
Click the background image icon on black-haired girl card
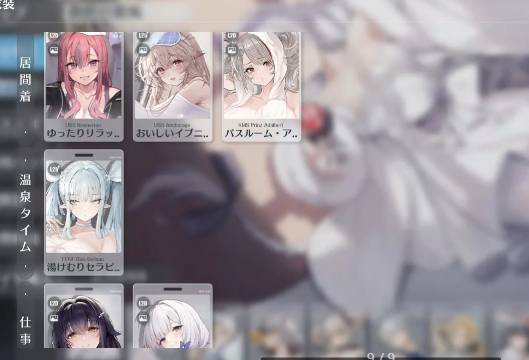coord(54,317)
